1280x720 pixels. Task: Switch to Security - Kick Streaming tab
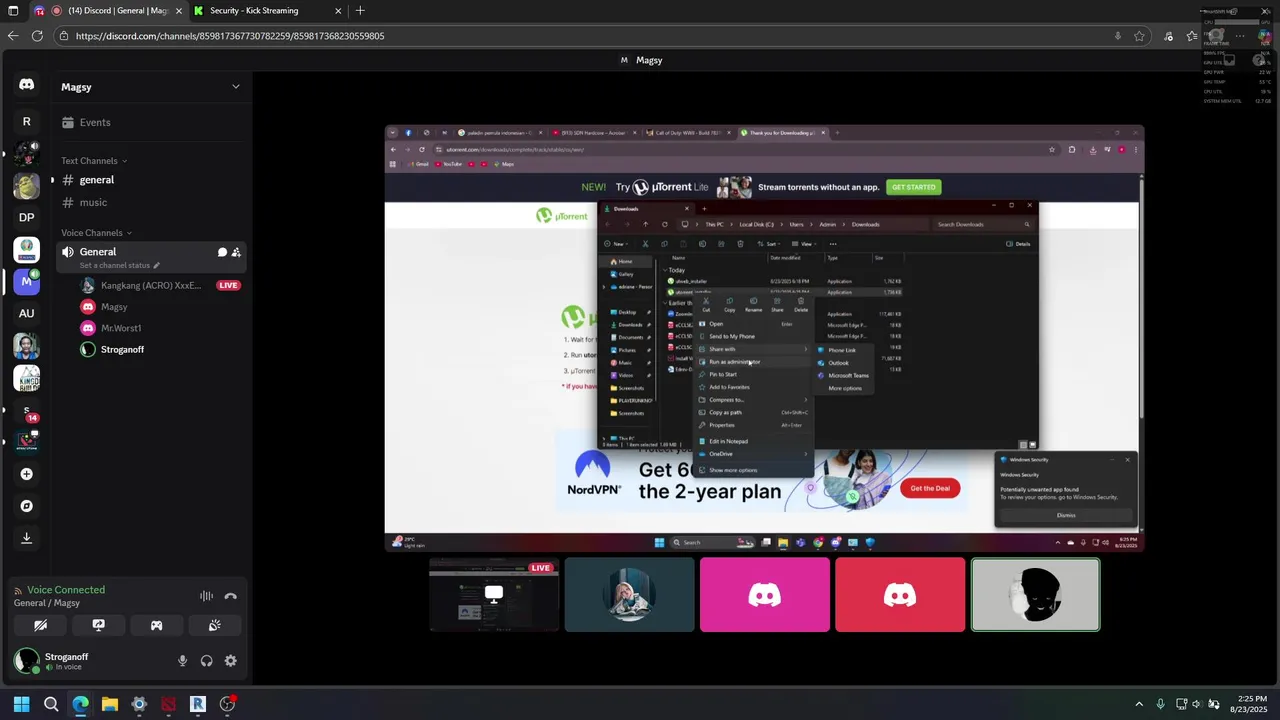click(x=267, y=11)
